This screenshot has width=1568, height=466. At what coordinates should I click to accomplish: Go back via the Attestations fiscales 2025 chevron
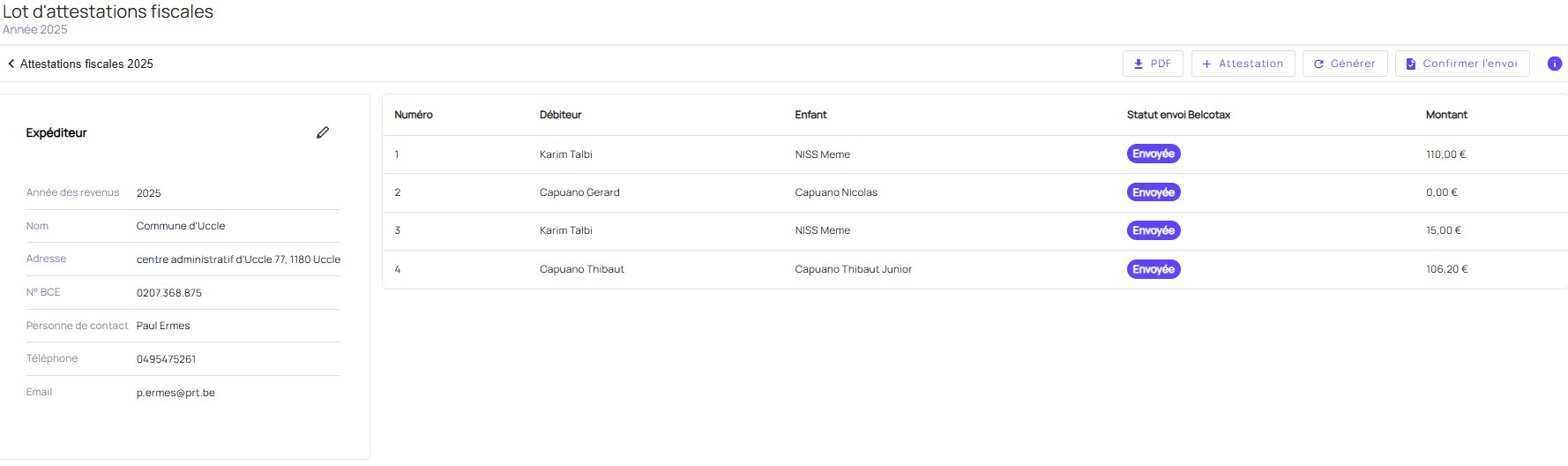click(x=11, y=64)
